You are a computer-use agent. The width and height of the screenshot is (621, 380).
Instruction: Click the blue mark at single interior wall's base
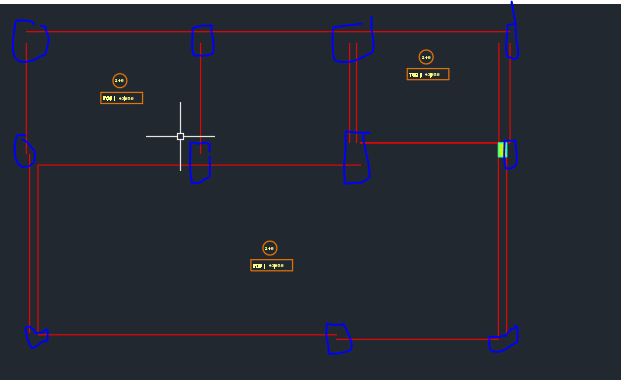click(200, 162)
